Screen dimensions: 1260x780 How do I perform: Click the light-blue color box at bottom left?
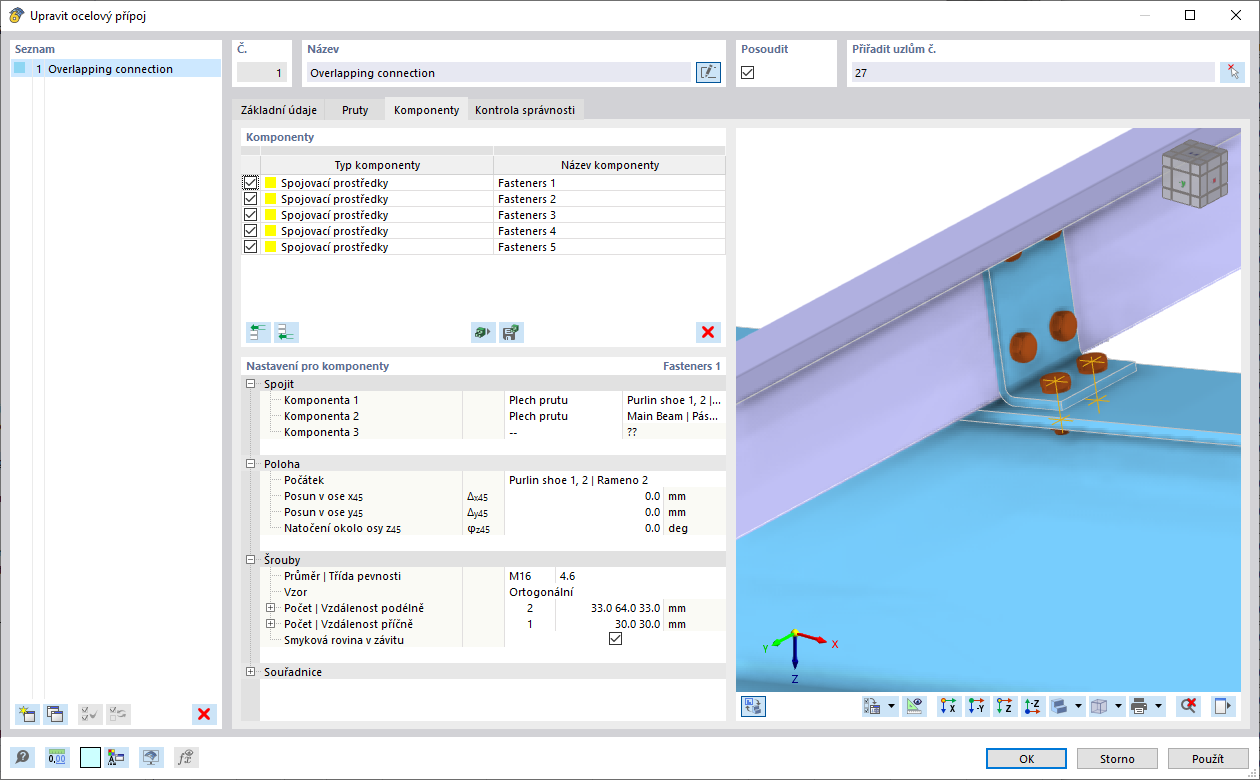[x=90, y=758]
